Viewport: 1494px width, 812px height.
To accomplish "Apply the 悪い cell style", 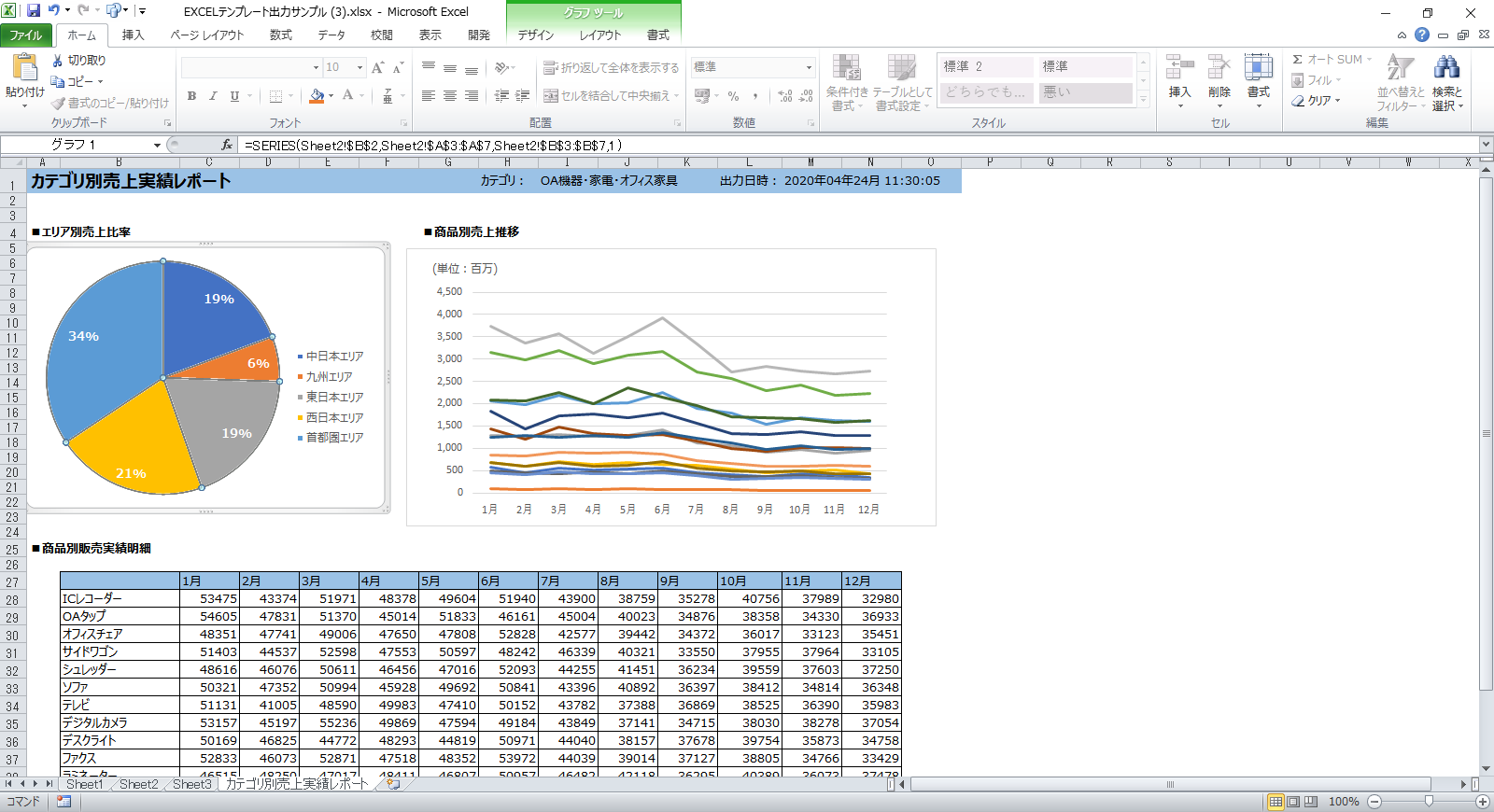I will pyautogui.click(x=1085, y=92).
